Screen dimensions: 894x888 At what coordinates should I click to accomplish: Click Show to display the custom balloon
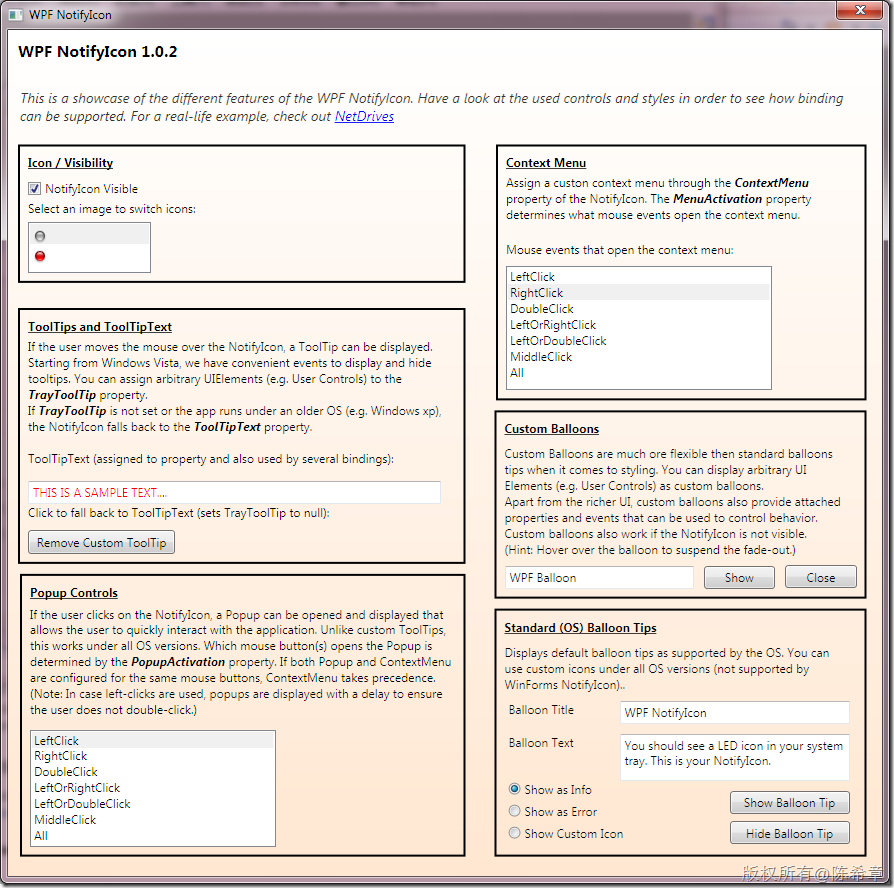pos(739,578)
